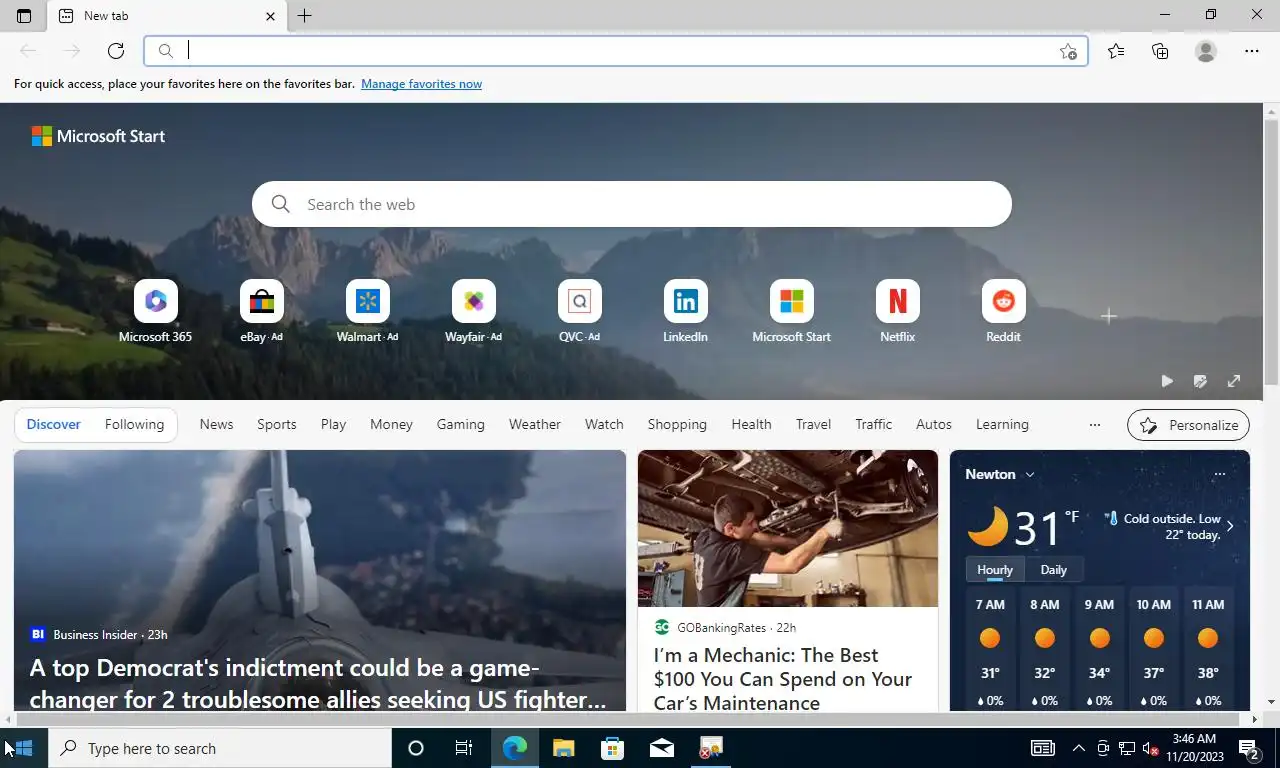
Task: Open the mechanic car maintenance article
Action: point(783,679)
